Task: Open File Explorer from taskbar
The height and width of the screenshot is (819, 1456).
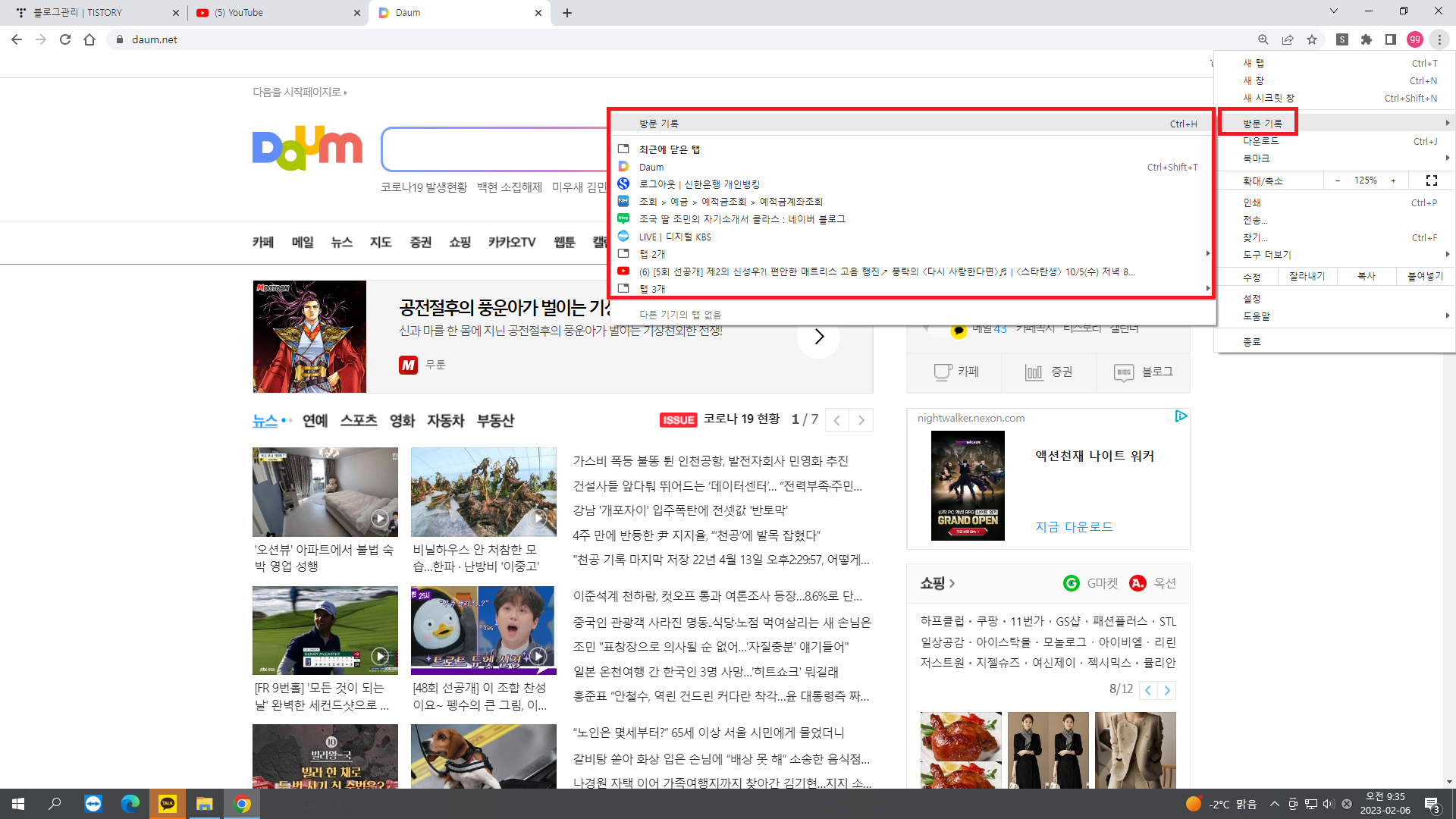Action: (x=205, y=804)
